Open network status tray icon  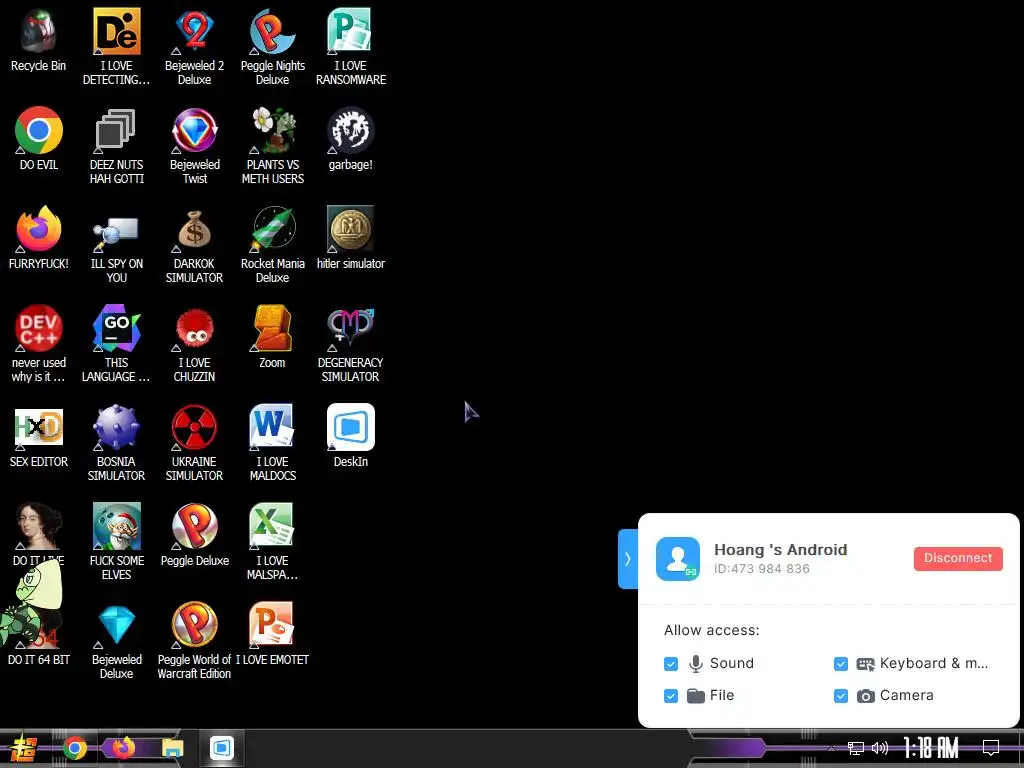click(855, 748)
